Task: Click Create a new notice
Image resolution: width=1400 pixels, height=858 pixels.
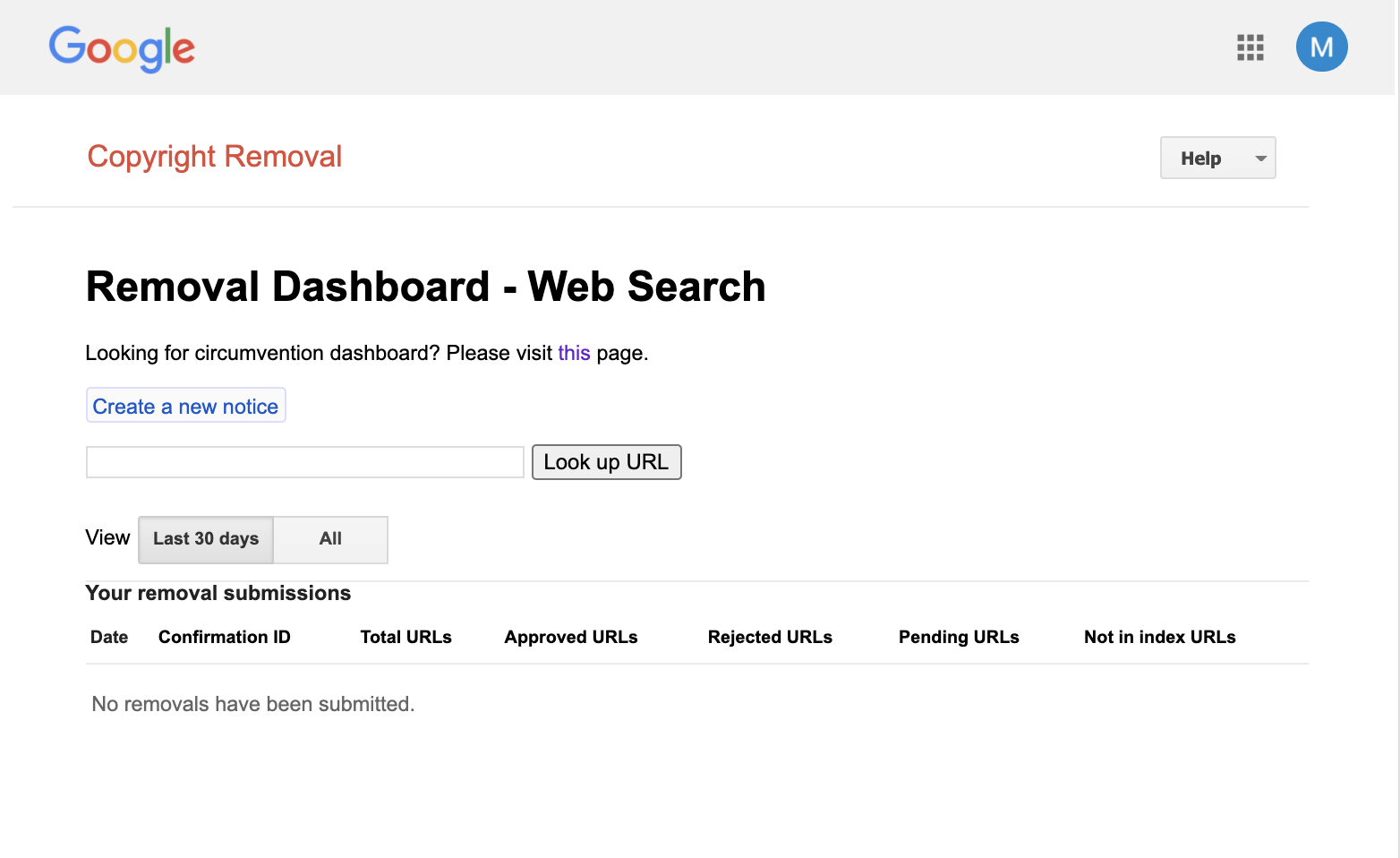Action: pyautogui.click(x=185, y=406)
